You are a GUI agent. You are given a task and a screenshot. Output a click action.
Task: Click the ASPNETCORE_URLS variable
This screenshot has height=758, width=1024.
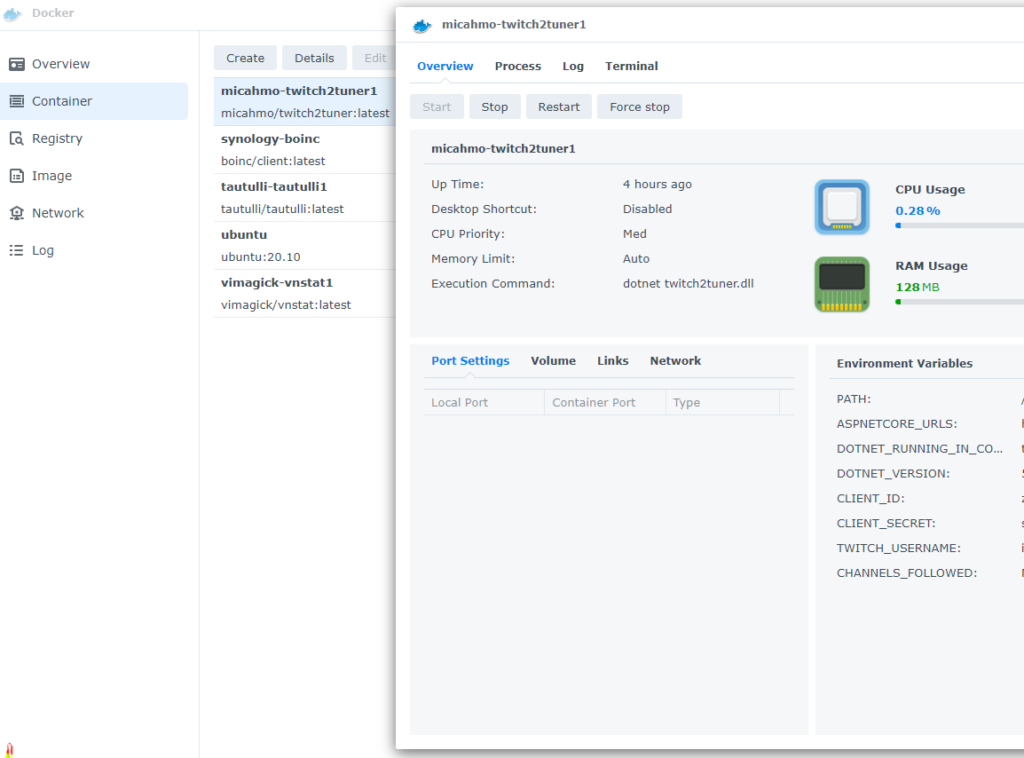897,424
